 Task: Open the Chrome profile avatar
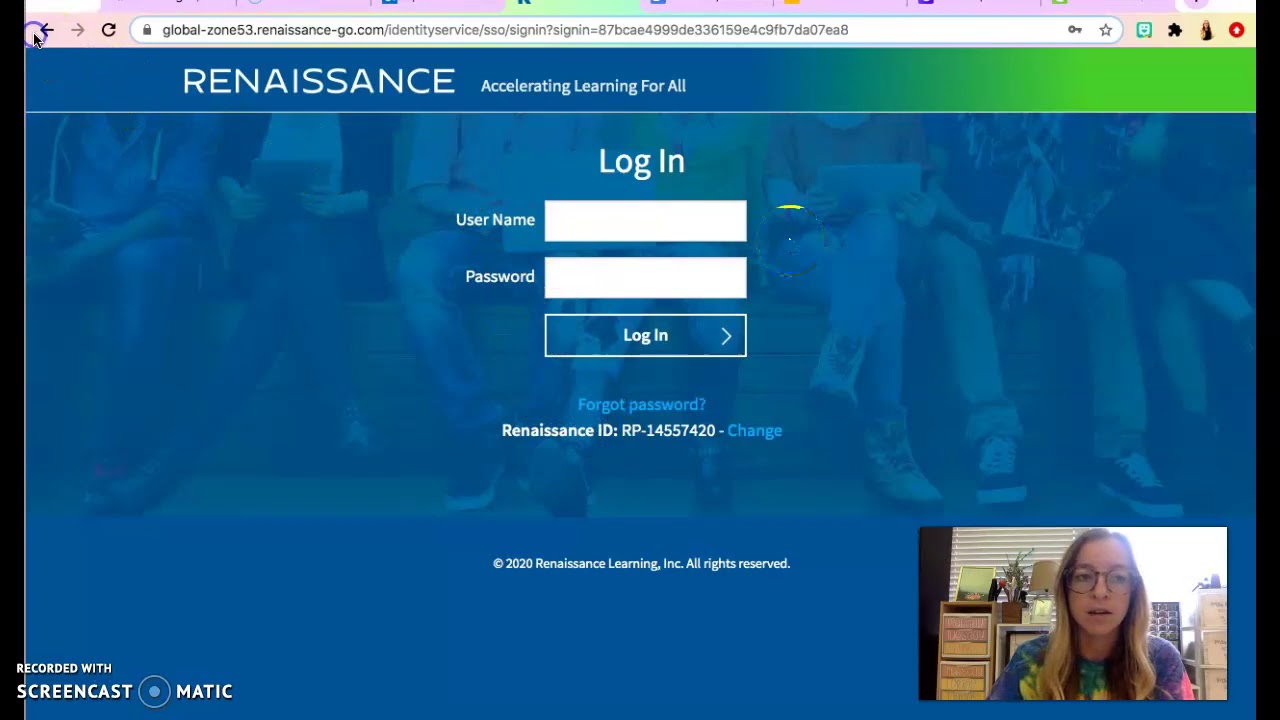(1206, 30)
